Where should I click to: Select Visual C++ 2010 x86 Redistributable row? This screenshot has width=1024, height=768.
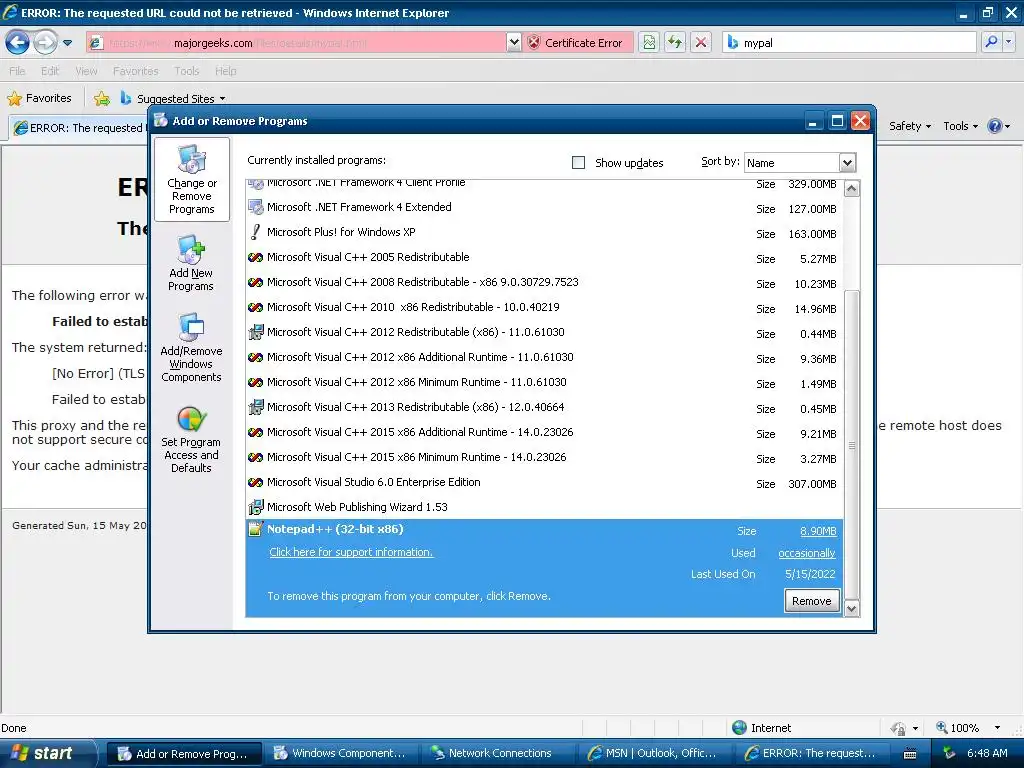(x=545, y=308)
